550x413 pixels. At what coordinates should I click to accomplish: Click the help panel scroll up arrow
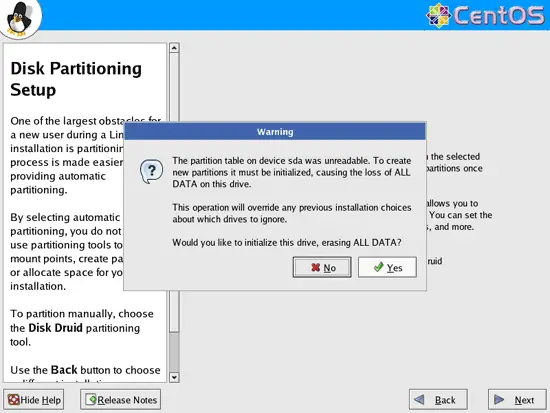(174, 48)
